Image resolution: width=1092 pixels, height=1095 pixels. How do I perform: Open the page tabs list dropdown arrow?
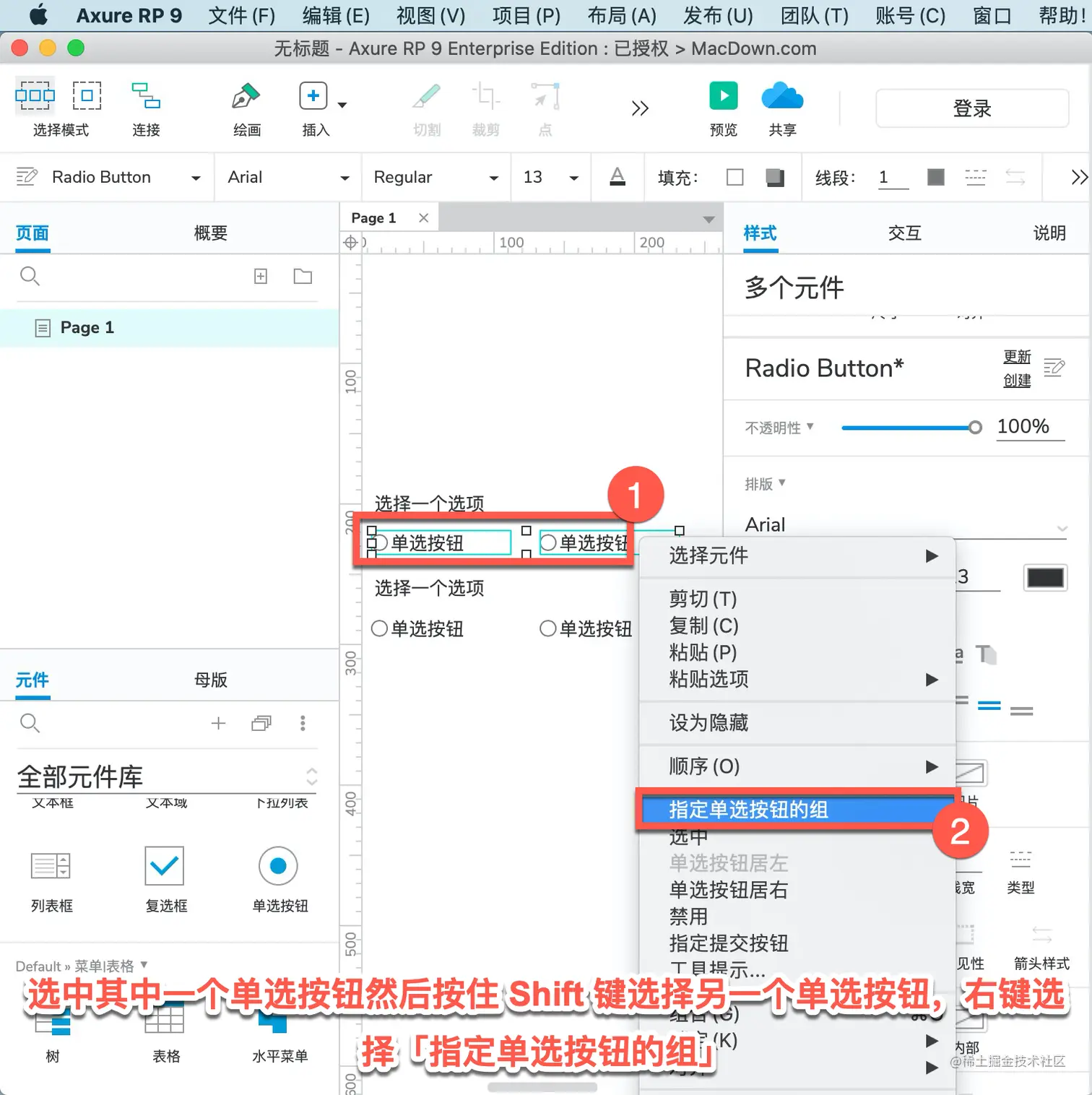708,219
